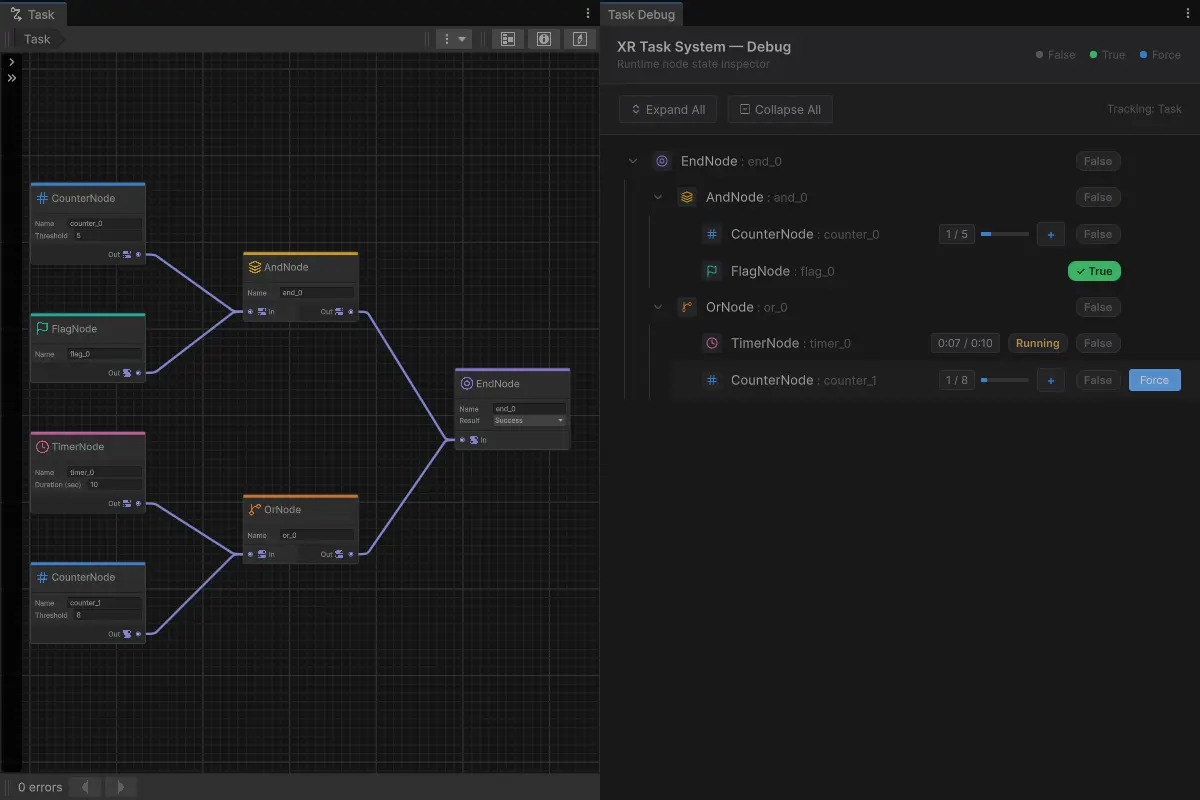Screen dimensions: 1200x800
Task: Toggle False state for AndNode and_0
Action: coord(1098,197)
